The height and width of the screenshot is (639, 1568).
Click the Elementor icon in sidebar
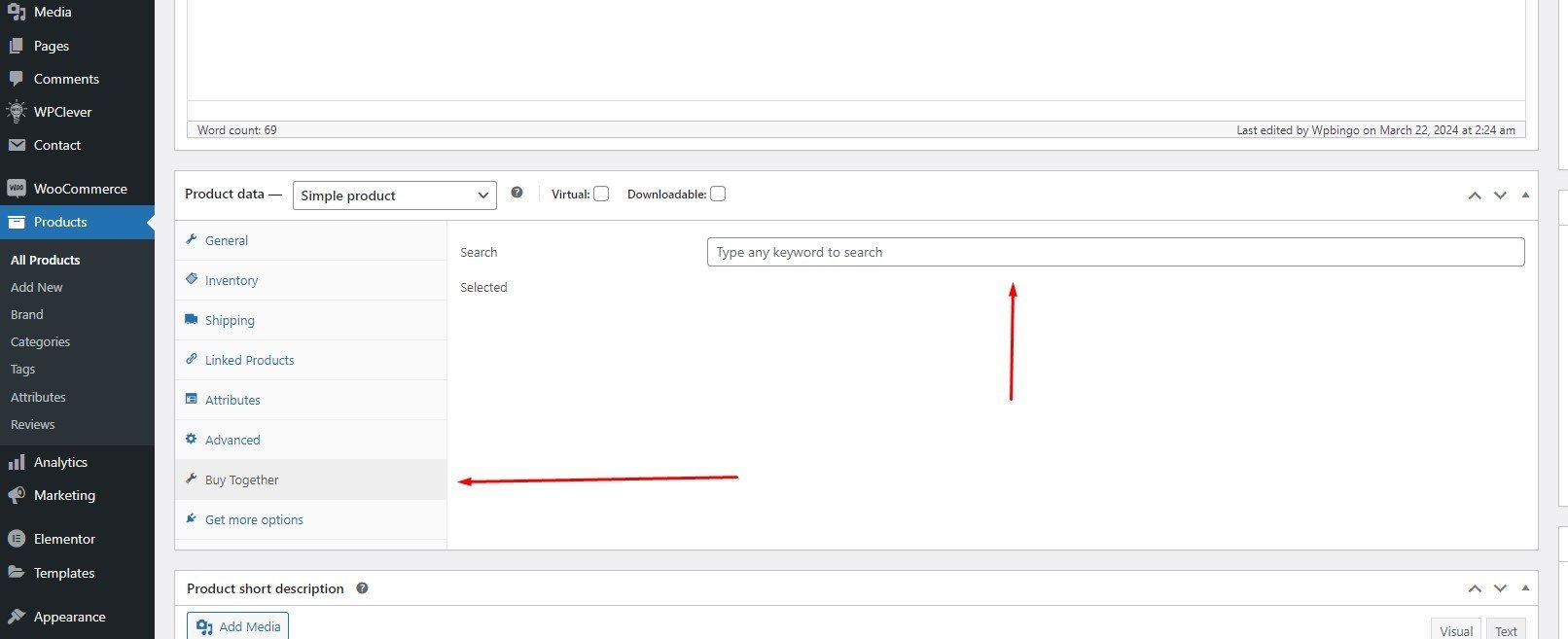pos(16,539)
